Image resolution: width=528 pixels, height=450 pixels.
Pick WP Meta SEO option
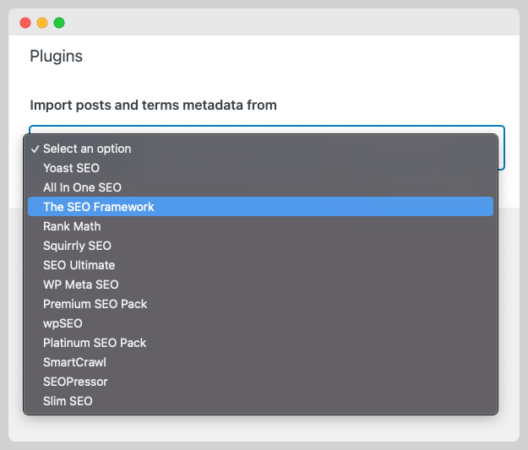click(x=260, y=285)
